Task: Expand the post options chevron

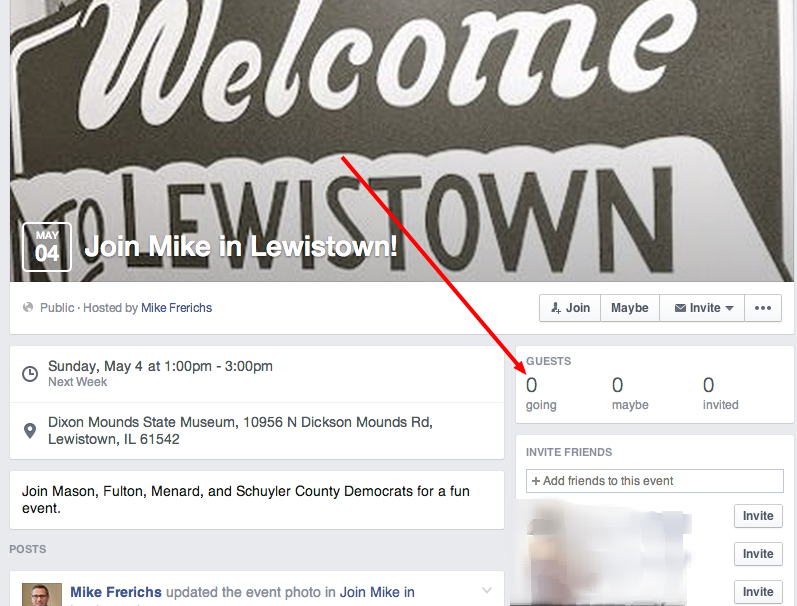Action: [x=486, y=590]
